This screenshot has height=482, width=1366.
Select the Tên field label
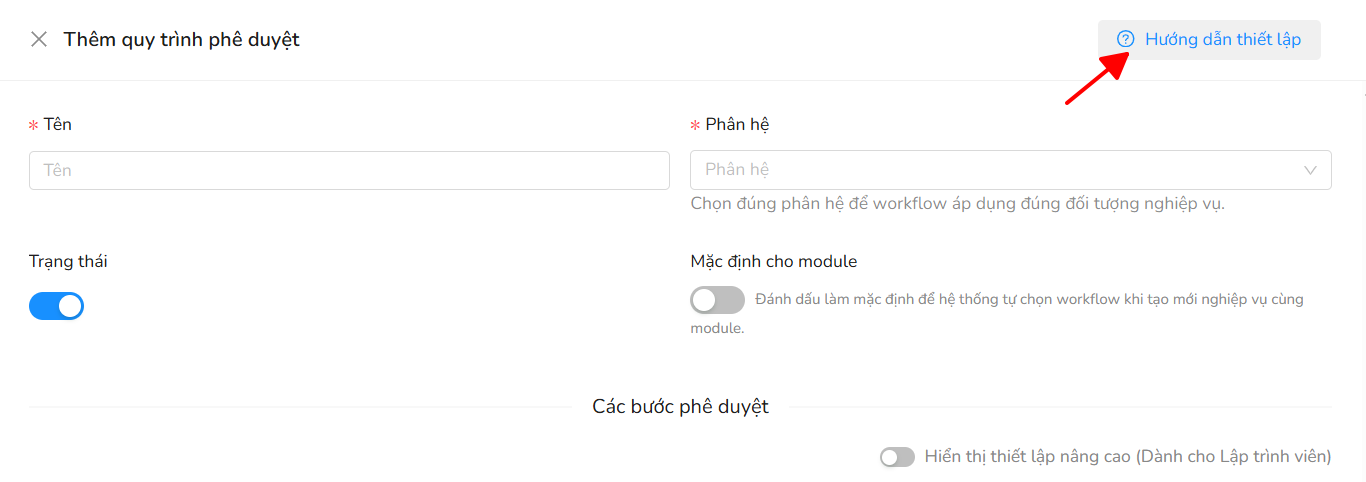click(x=58, y=125)
